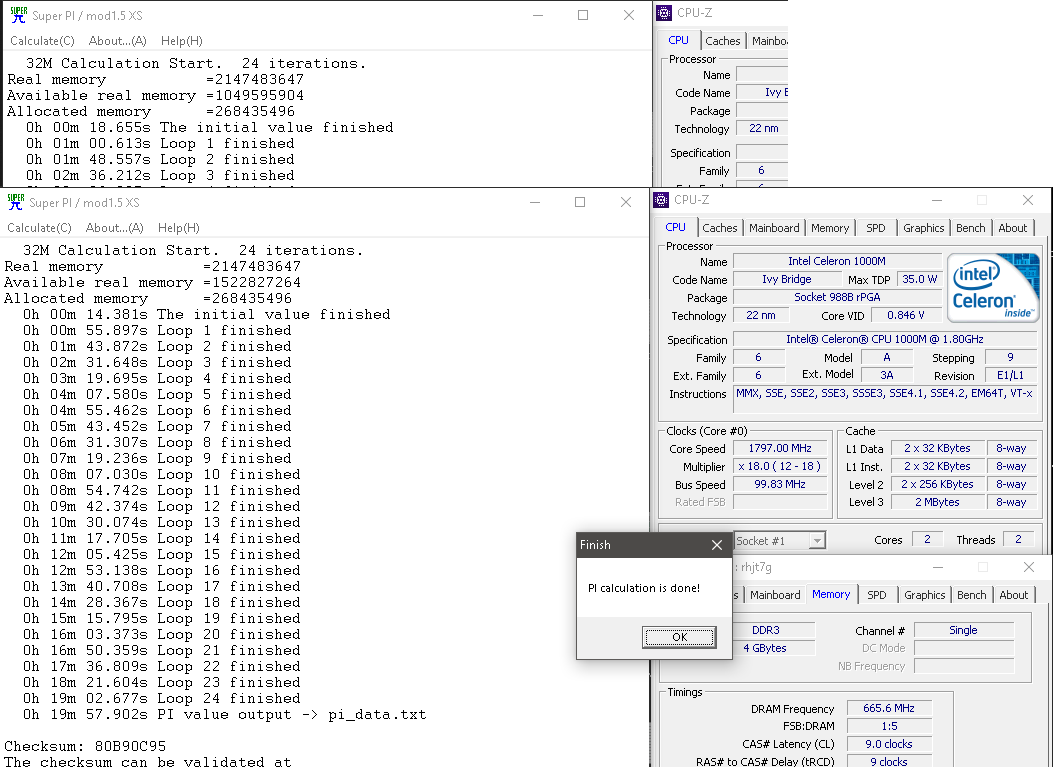The width and height of the screenshot is (1053, 767).
Task: Open Socket #1 processor selection dropdown
Action: tap(817, 541)
